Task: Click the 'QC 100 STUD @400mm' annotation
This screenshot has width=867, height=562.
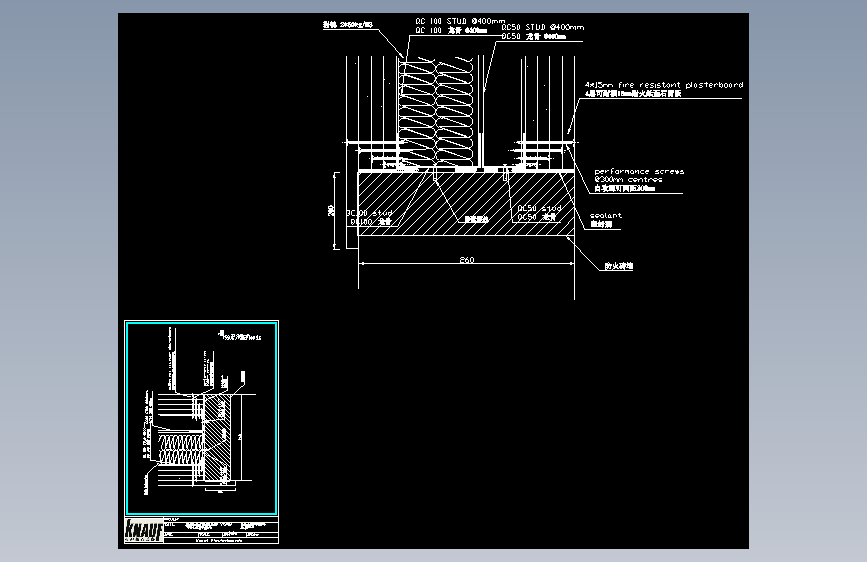Action: [x=460, y=21]
